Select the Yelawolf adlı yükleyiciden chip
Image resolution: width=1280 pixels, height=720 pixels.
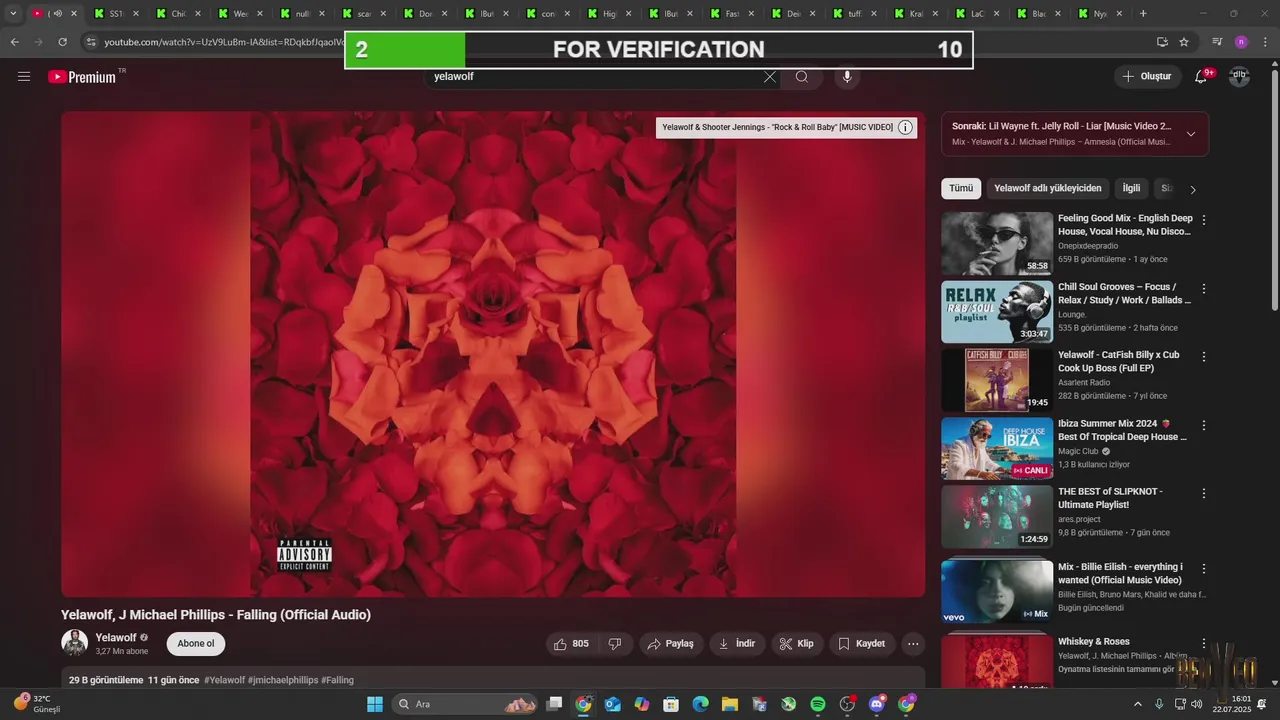tap(1048, 188)
